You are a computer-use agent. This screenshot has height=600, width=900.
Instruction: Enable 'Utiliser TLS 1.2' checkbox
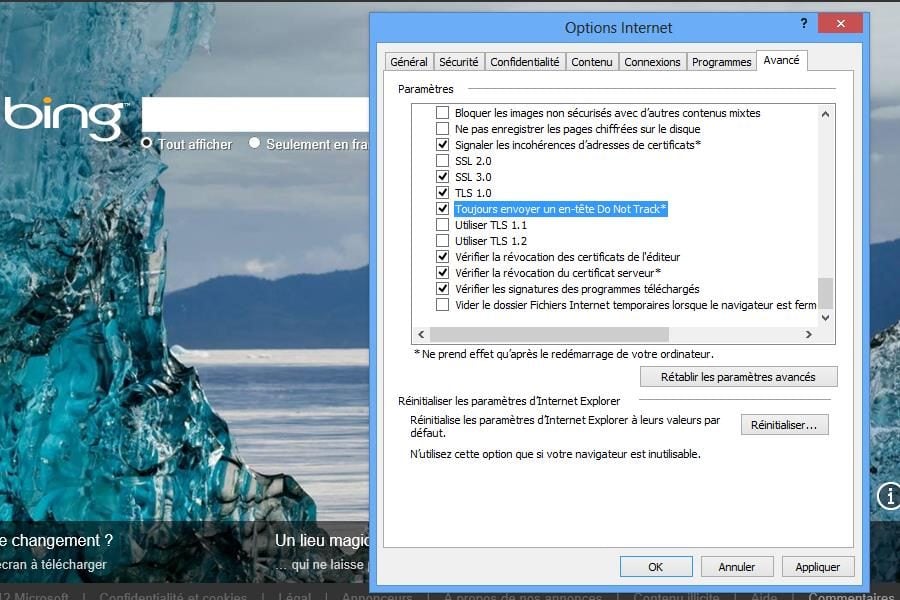point(443,241)
